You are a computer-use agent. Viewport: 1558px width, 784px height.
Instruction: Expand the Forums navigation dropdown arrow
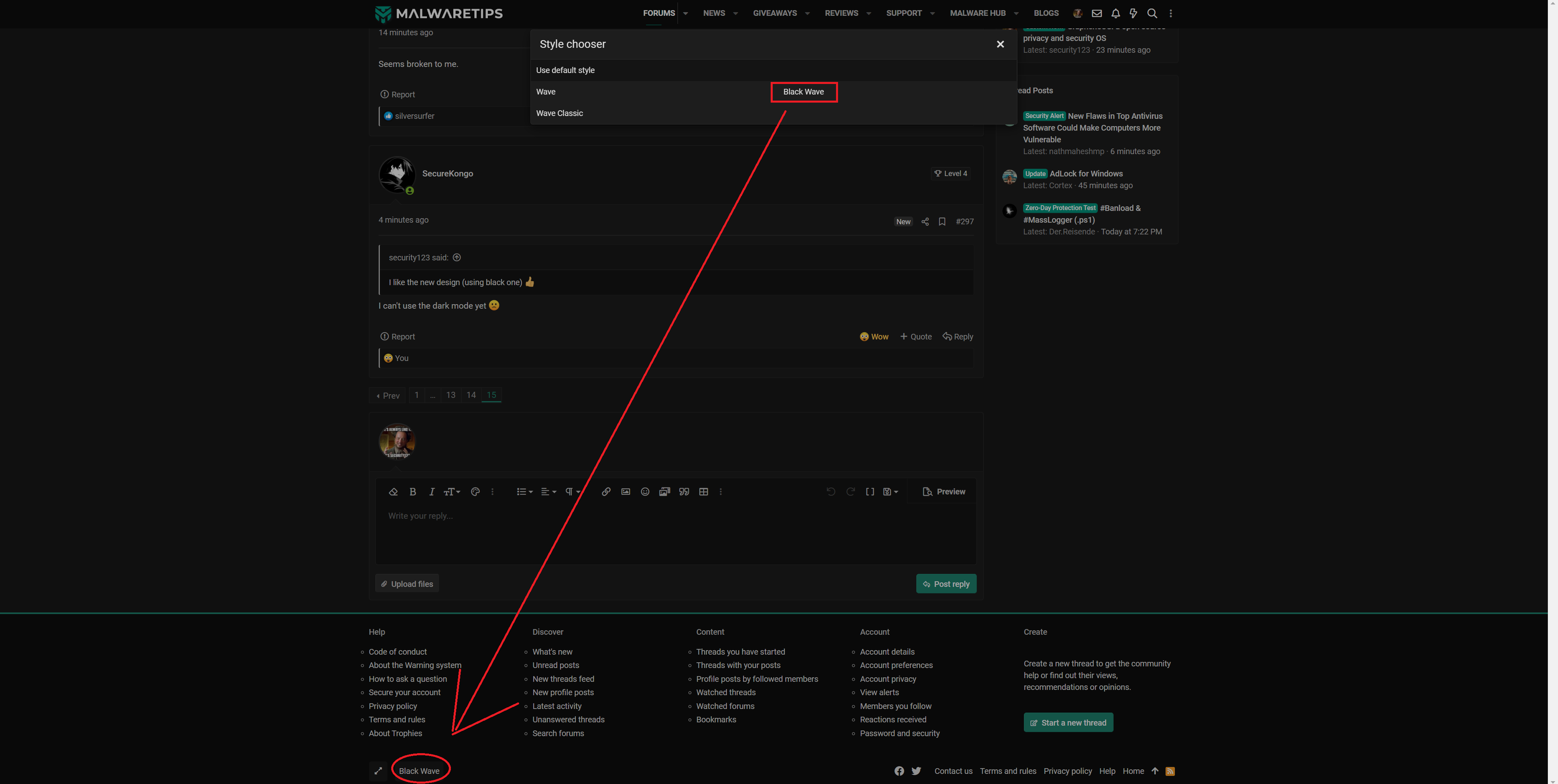click(x=685, y=13)
